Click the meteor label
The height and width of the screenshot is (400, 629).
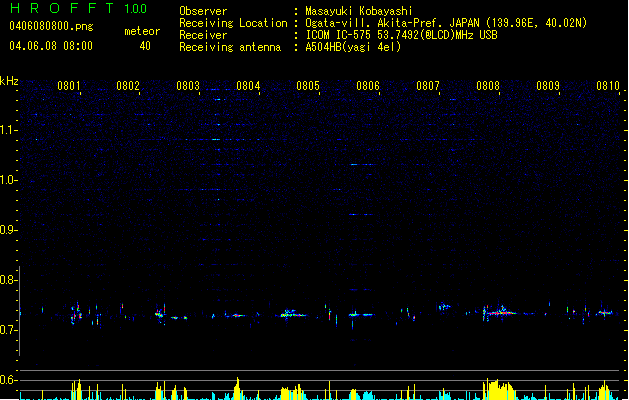pos(142,31)
